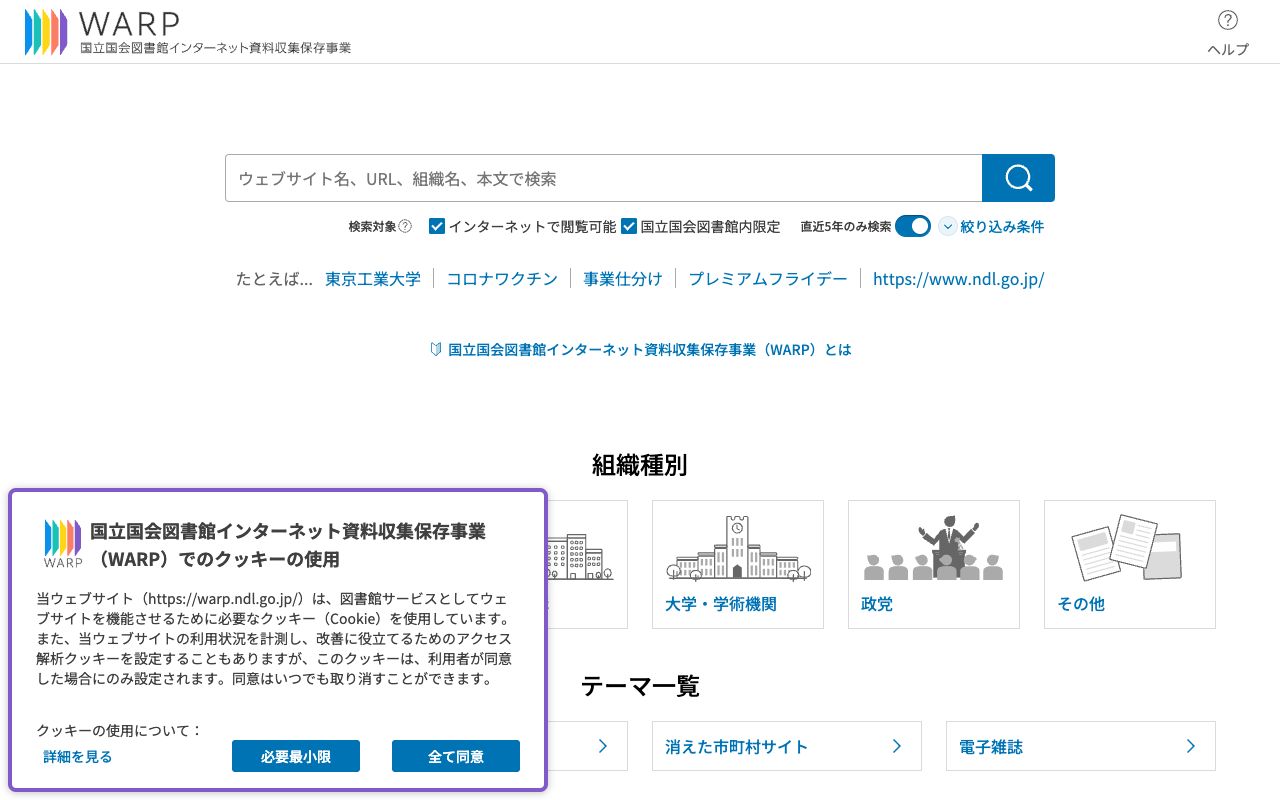This screenshot has width=1280, height=800.
Task: Click the shield icon next to WARP とは
Action: click(435, 349)
